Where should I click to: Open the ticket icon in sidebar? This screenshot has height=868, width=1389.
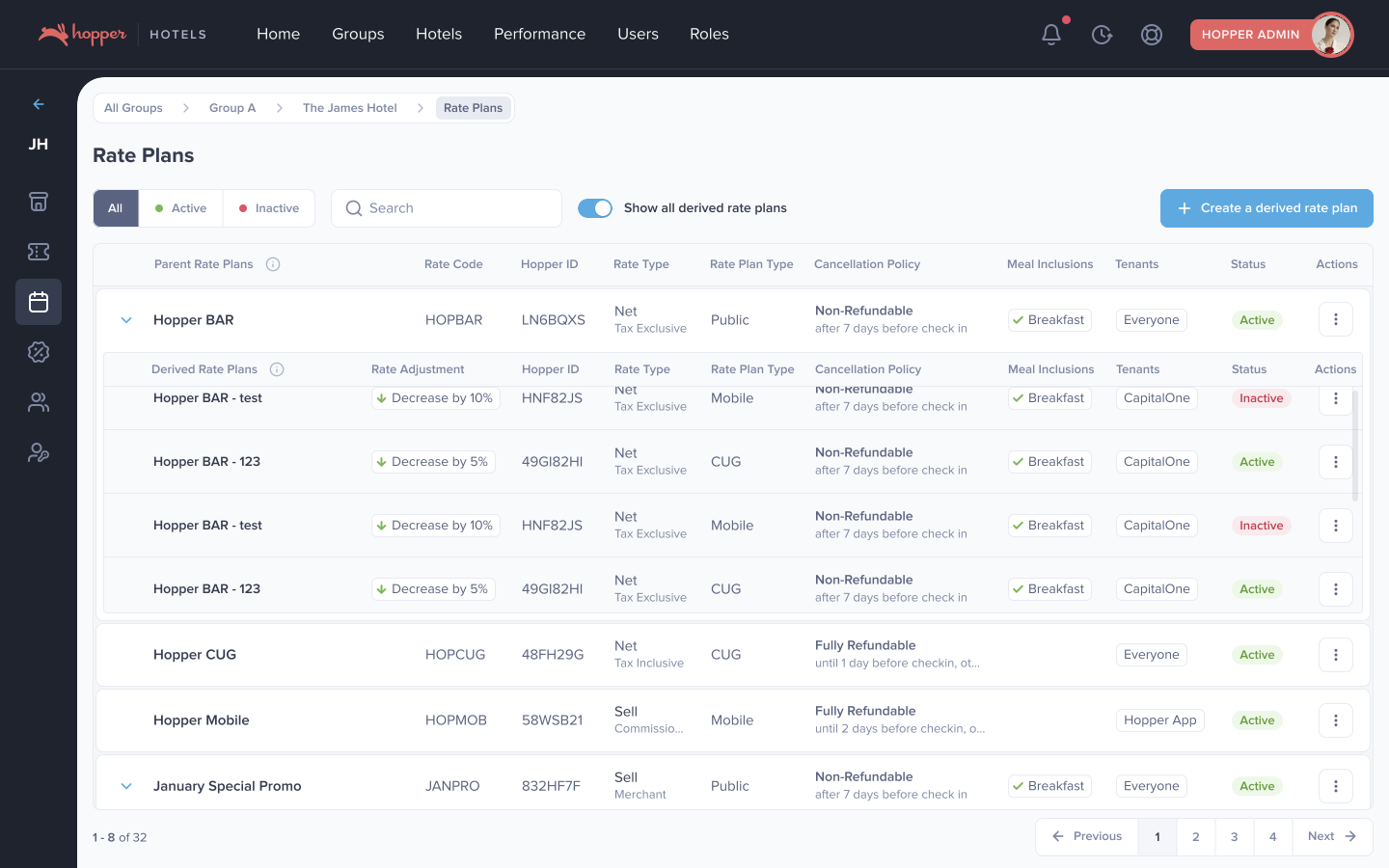coord(39,252)
